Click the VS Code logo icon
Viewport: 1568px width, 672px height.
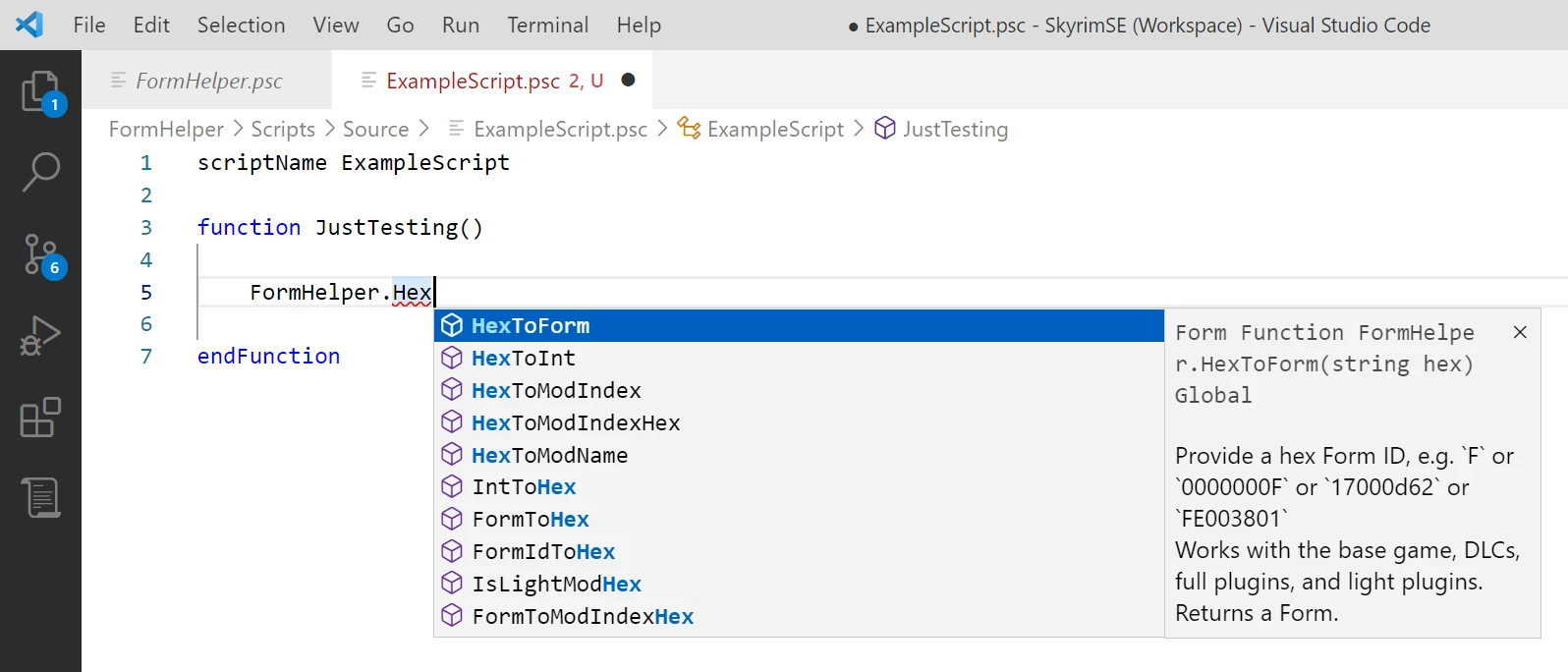coord(28,25)
